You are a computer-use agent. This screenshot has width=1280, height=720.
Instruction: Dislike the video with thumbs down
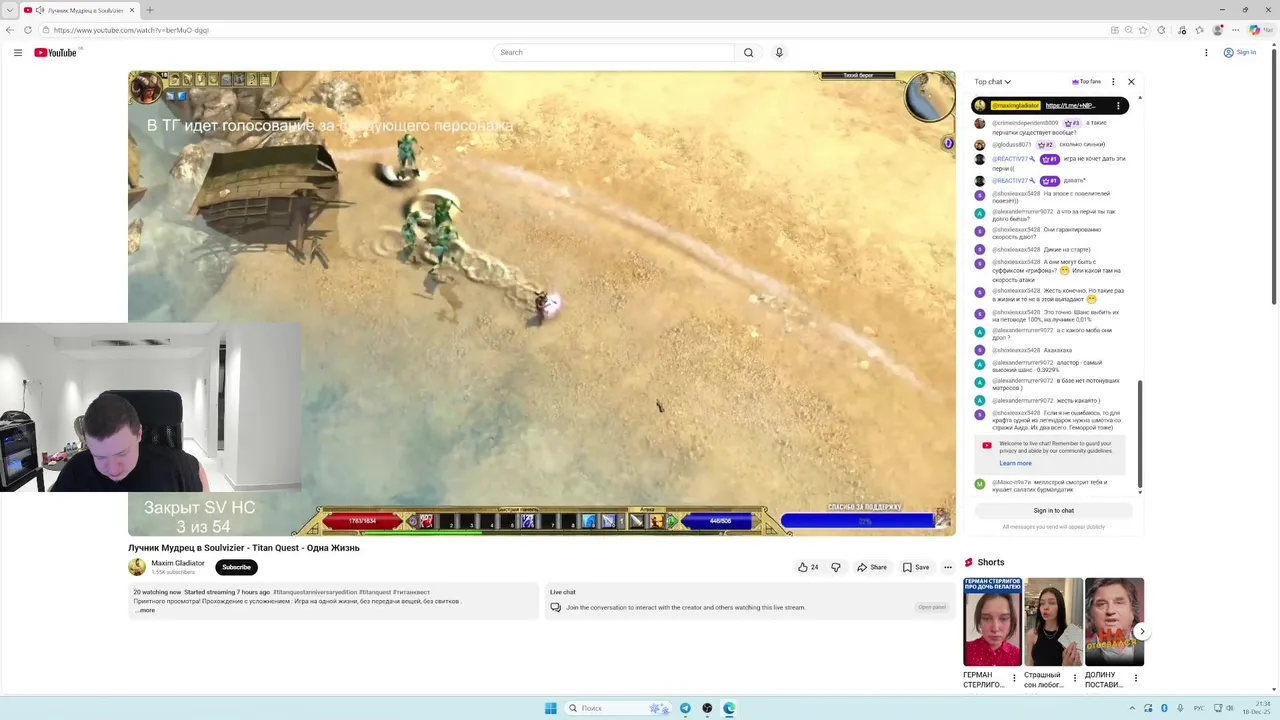click(x=836, y=567)
